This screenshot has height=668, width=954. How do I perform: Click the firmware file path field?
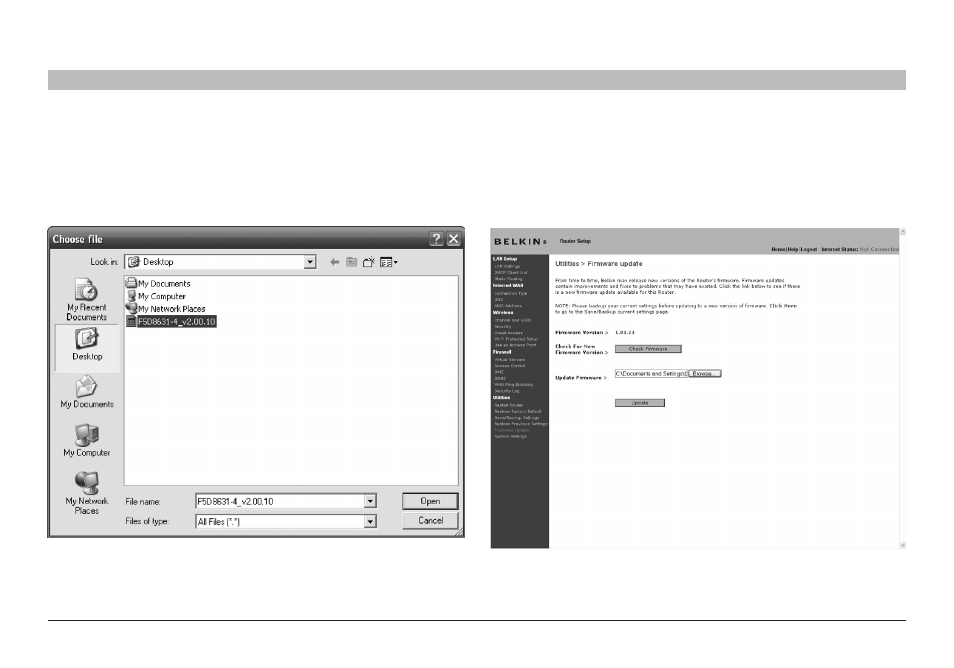[x=651, y=374]
